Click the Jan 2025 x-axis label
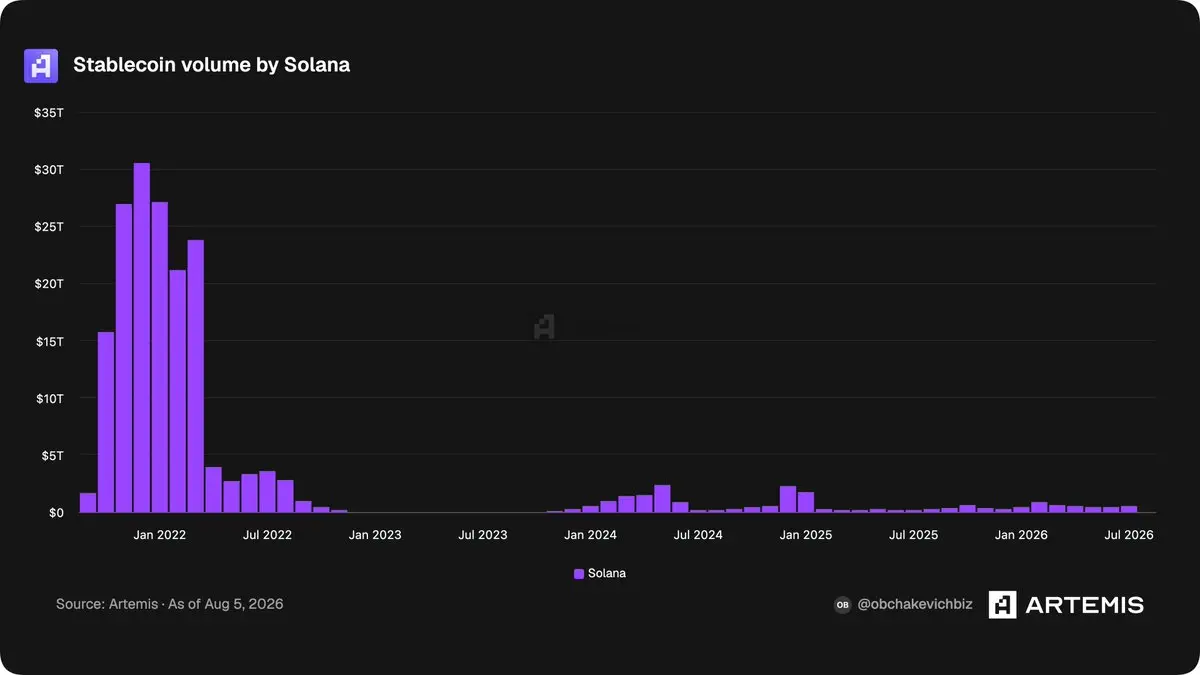 [x=806, y=535]
